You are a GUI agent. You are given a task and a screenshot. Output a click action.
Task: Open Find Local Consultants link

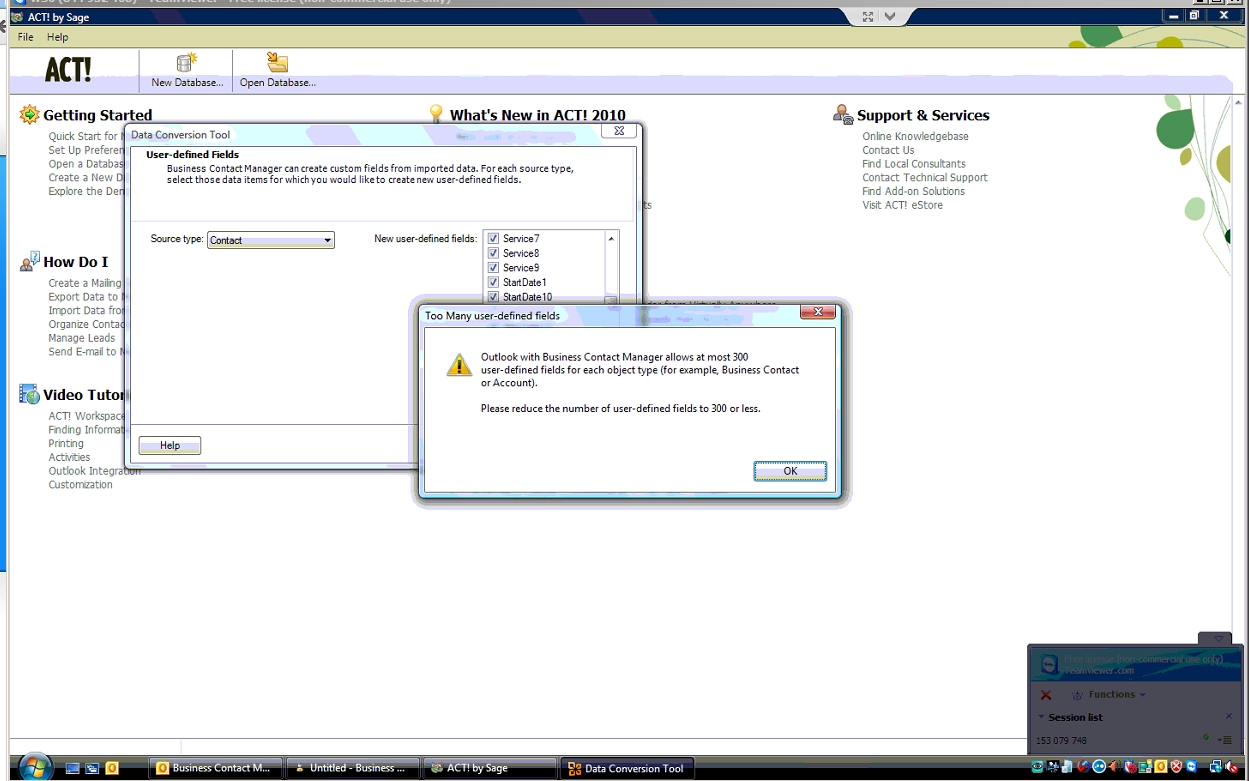914,164
